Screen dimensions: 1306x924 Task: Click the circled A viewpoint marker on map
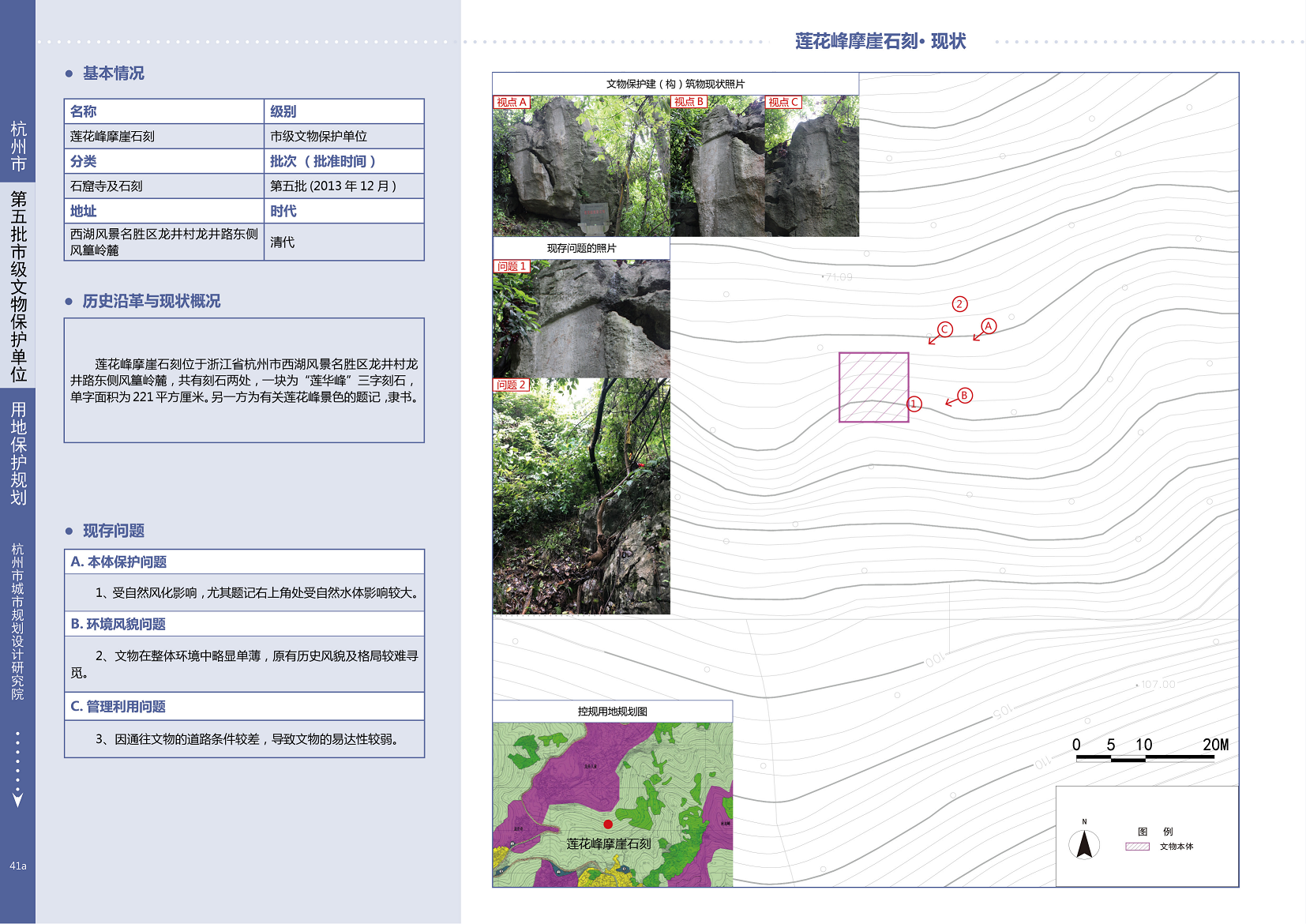coord(988,326)
